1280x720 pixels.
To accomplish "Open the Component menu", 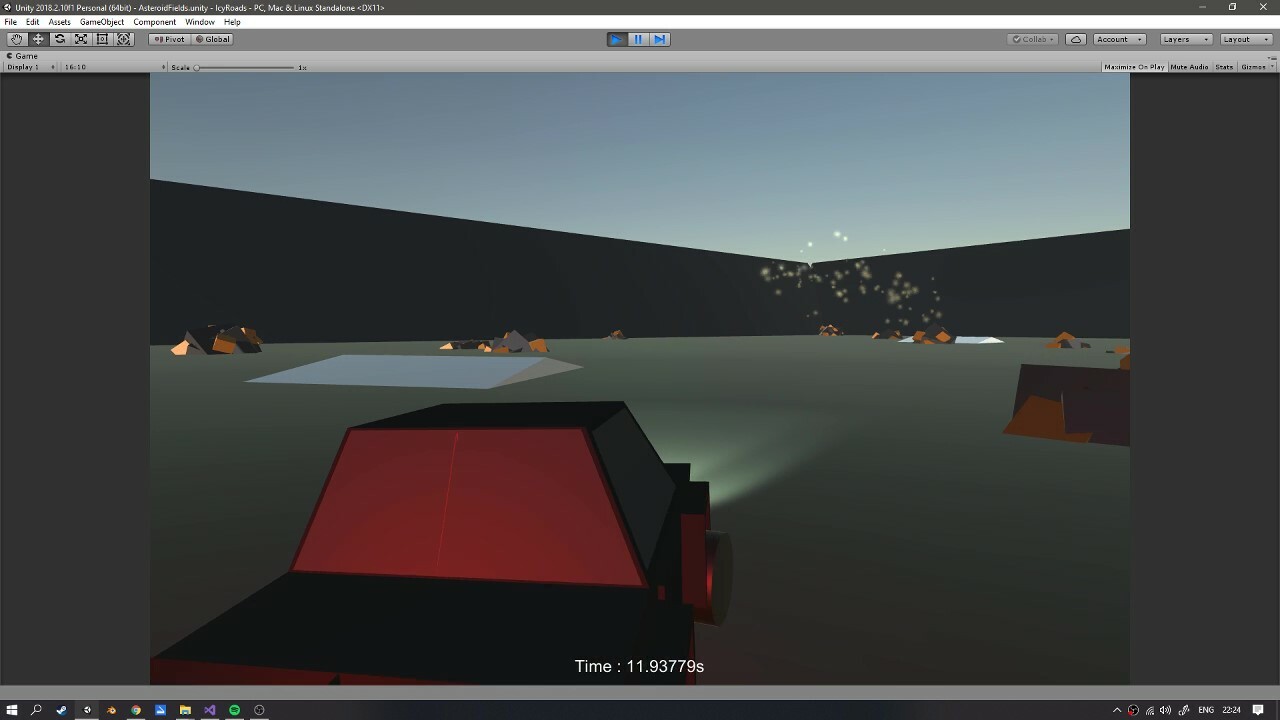I will 154,22.
